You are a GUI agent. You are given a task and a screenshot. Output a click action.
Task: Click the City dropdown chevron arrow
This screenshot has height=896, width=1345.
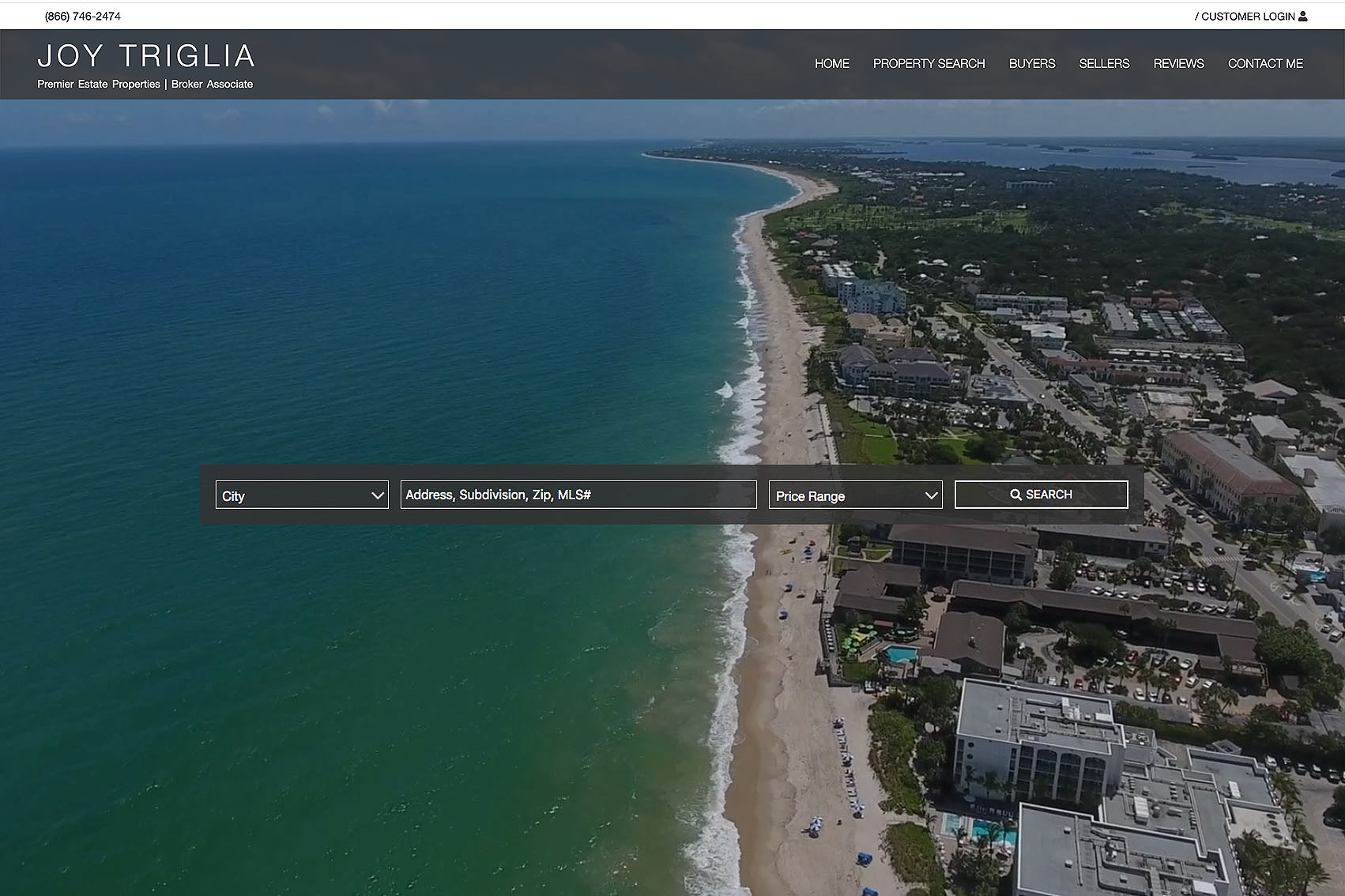point(378,495)
